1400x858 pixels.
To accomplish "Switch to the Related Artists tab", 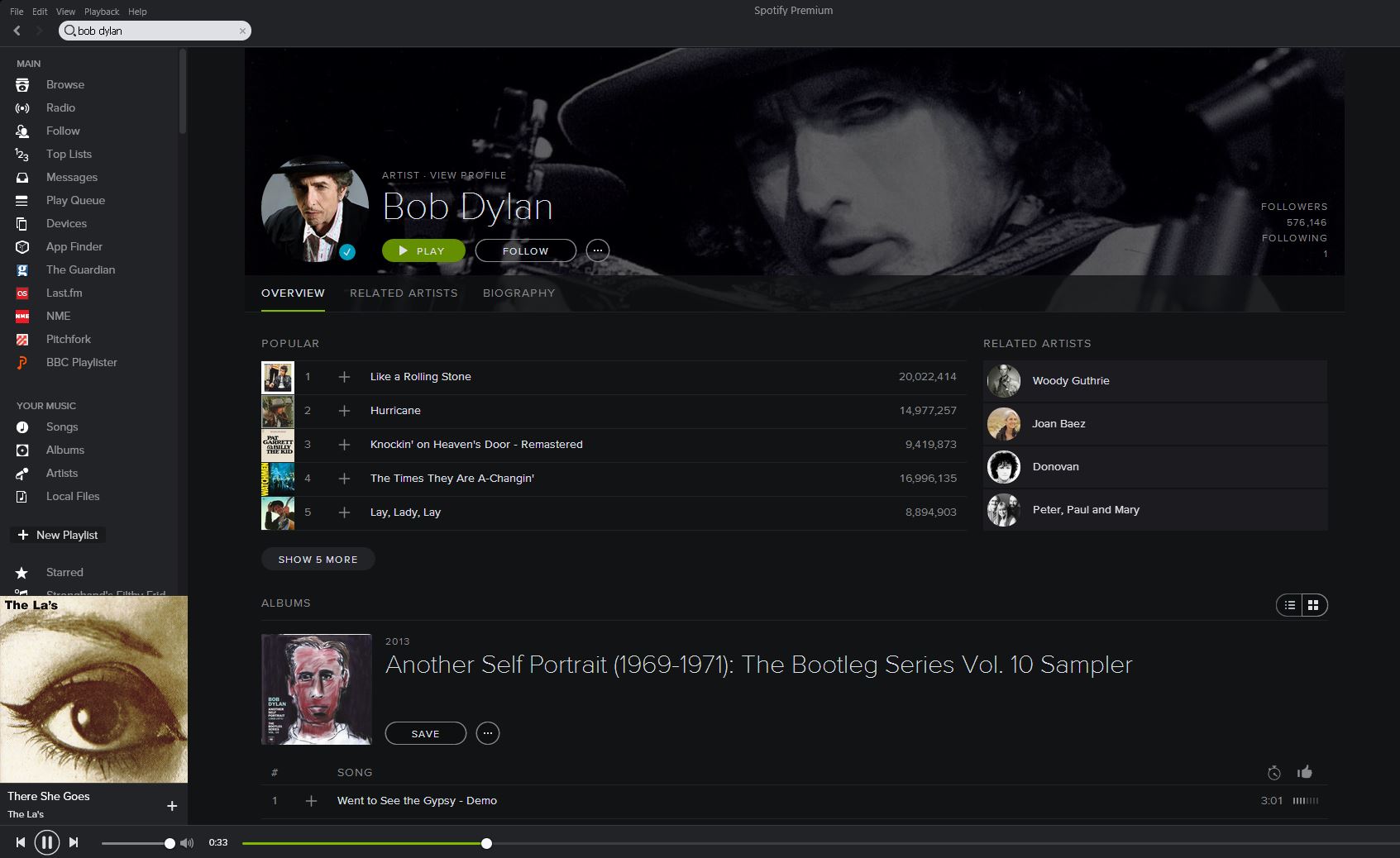I will point(404,293).
